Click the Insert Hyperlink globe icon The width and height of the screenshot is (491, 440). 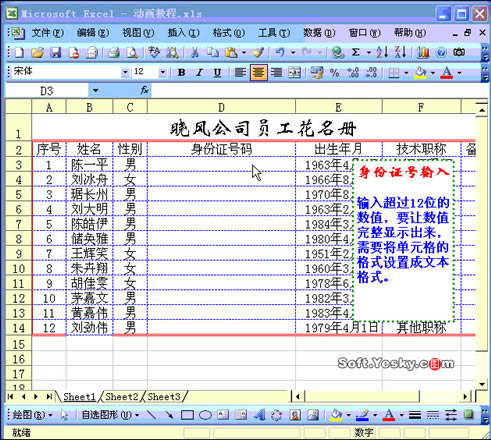pyautogui.click(x=338, y=52)
